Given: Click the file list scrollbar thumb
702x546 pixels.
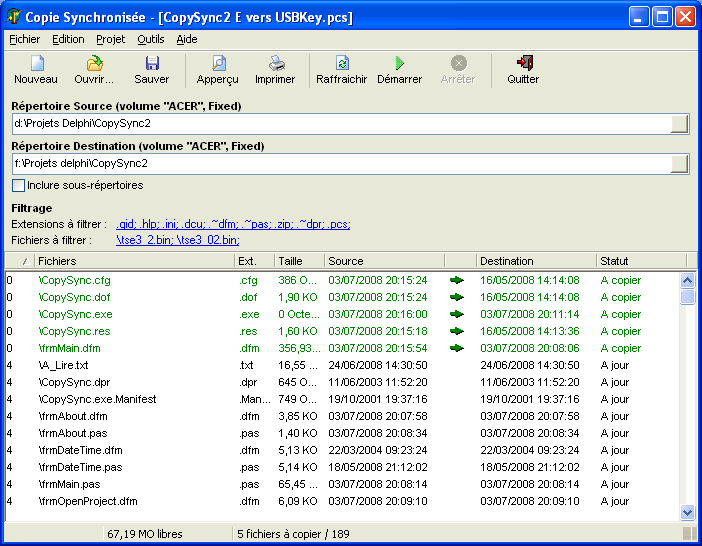Looking at the screenshot, I should click(x=687, y=297).
